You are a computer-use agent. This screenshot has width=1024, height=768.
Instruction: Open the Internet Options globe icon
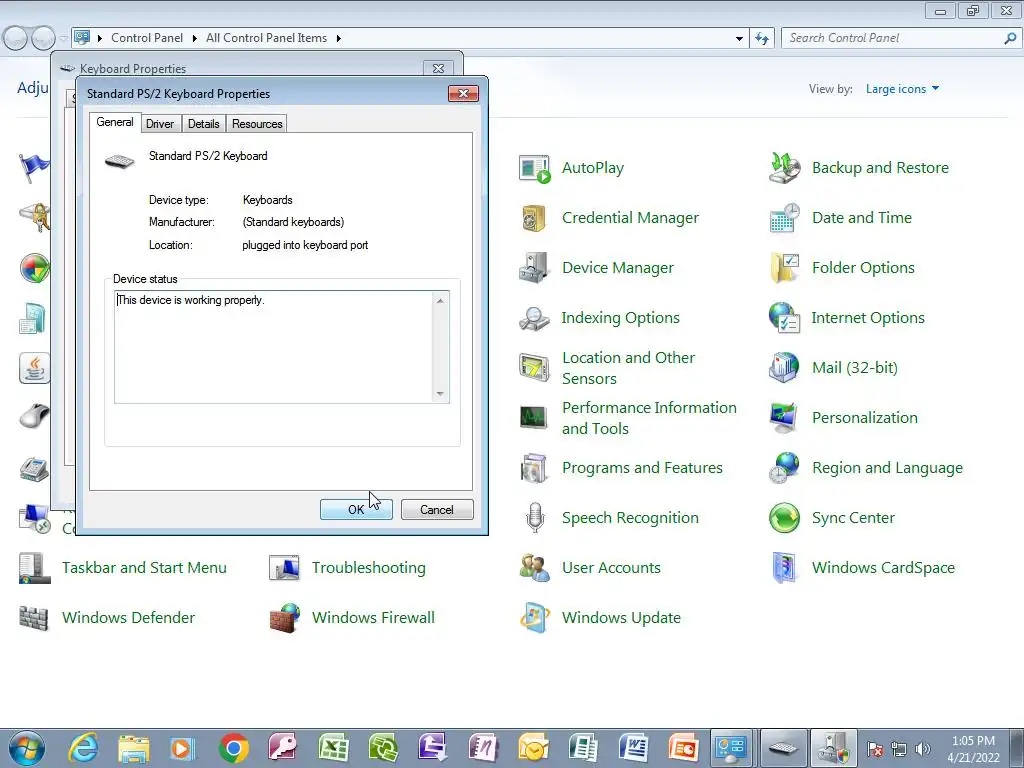pos(784,318)
